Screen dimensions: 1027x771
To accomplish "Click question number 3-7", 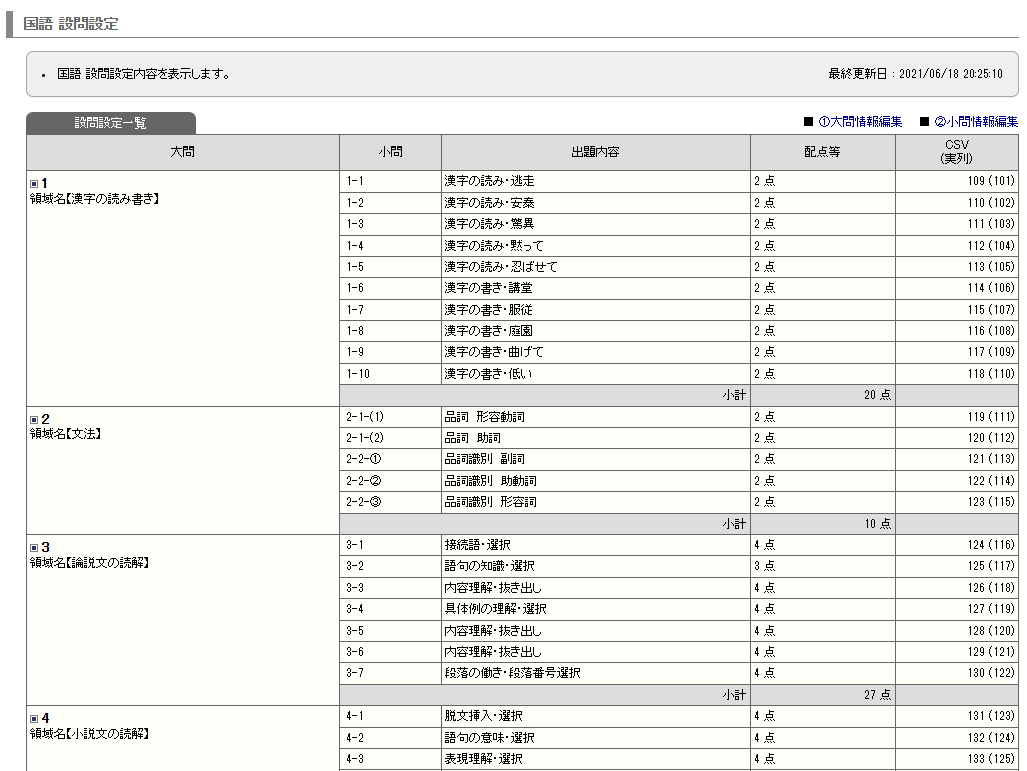I will click(x=355, y=673).
